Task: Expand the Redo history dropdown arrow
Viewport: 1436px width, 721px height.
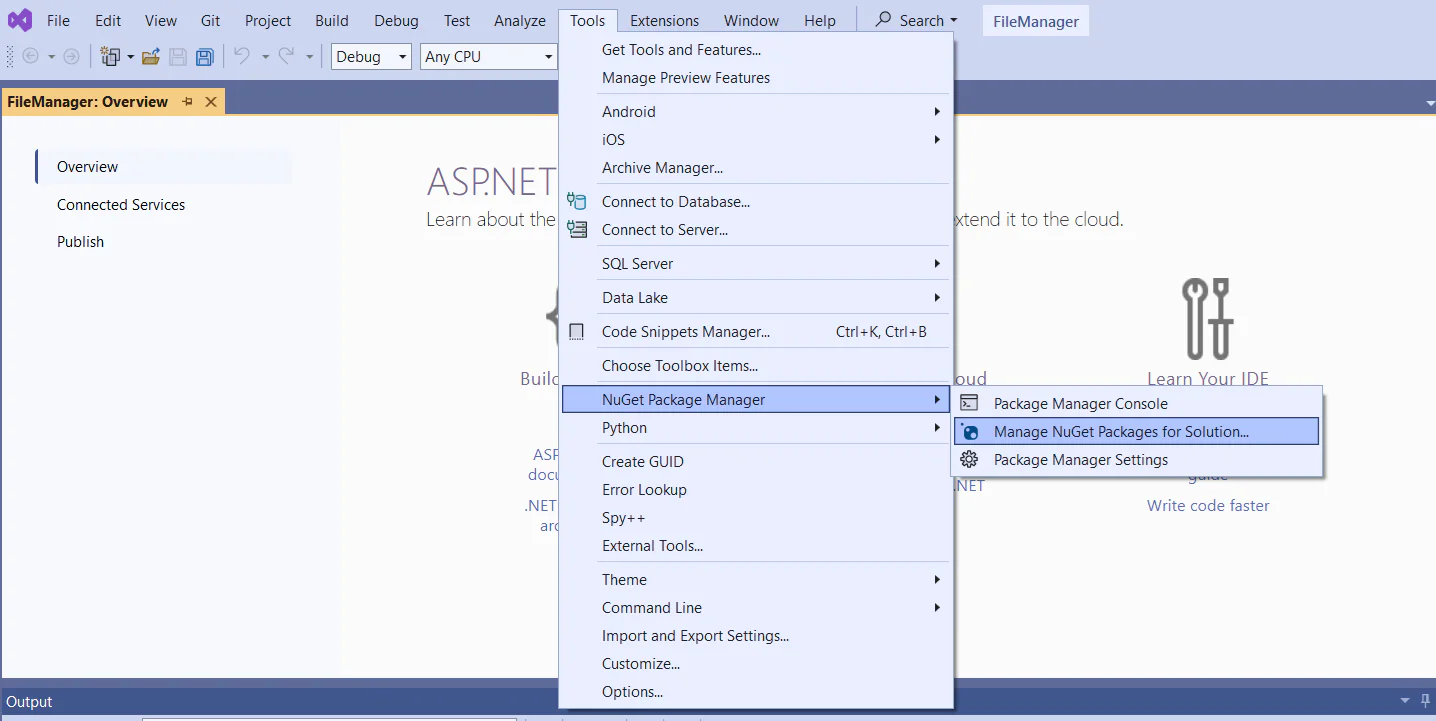Action: 310,57
